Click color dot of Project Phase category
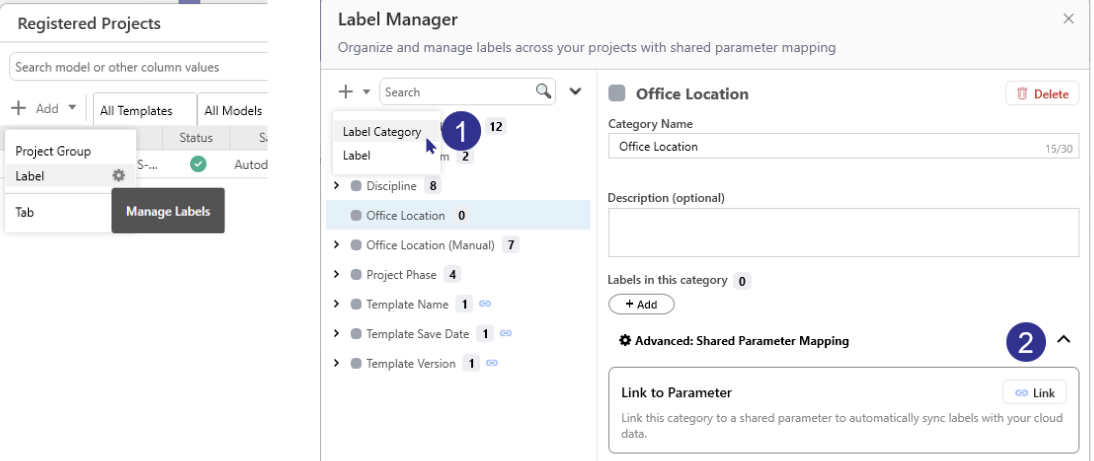Viewport: 1094px width, 461px height. click(x=356, y=275)
